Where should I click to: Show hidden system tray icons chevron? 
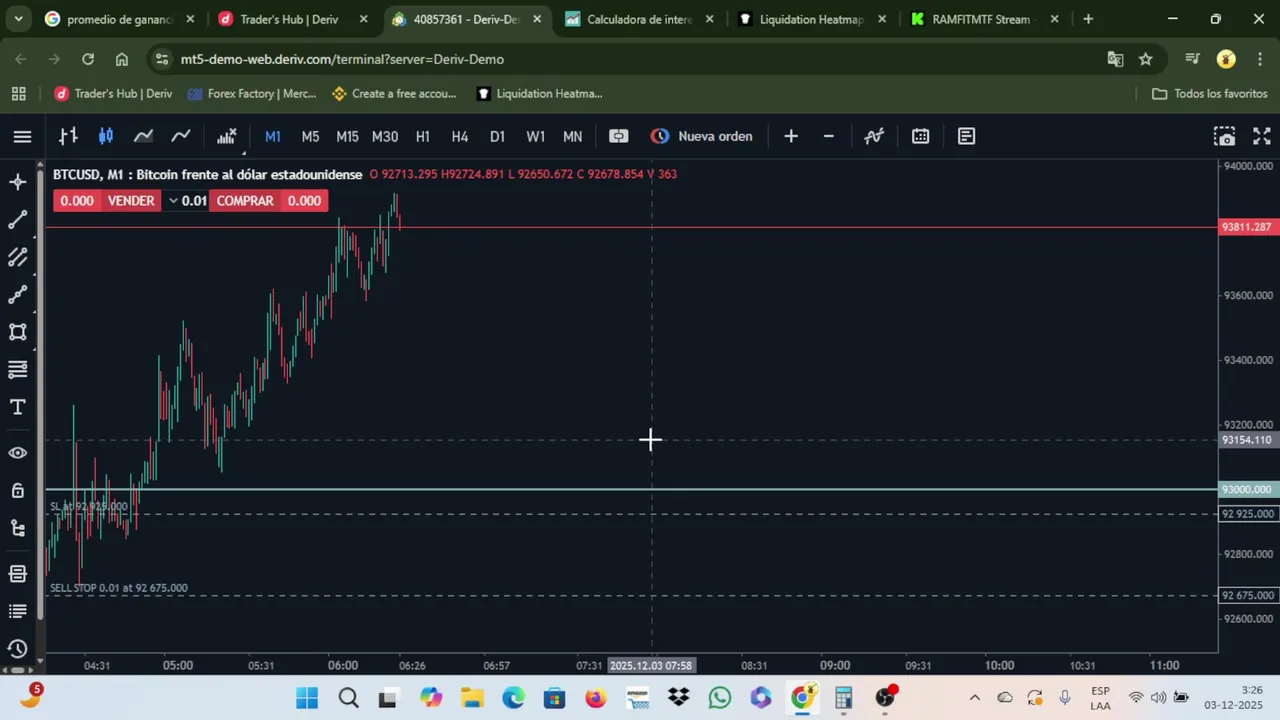point(975,697)
